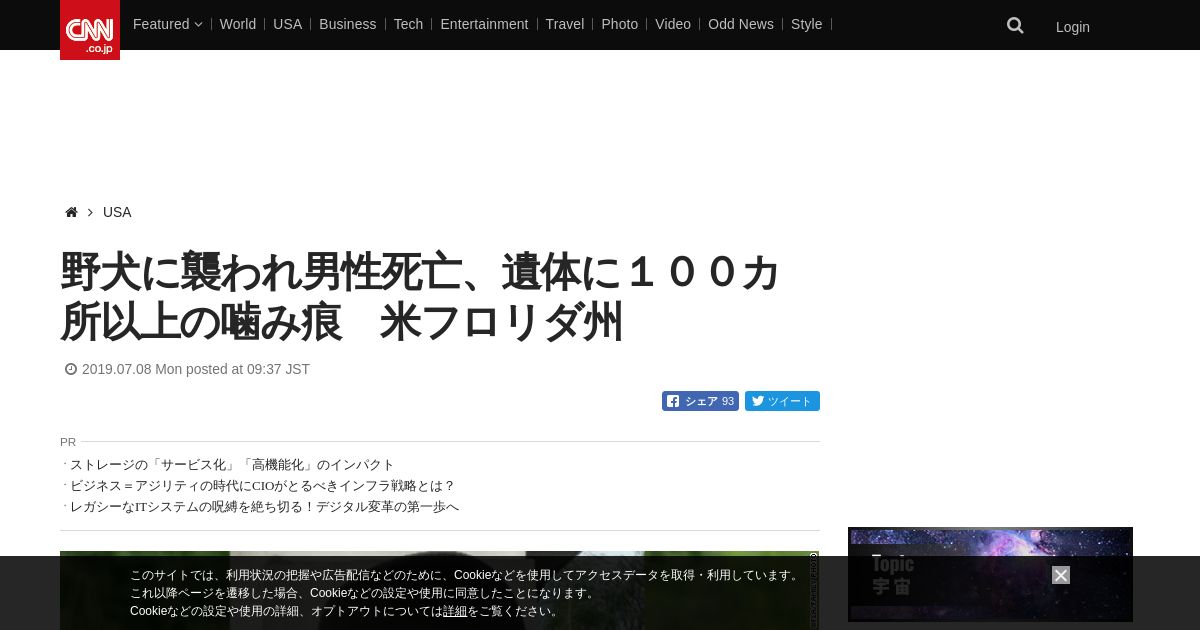Open the Travel section
This screenshot has height=630, width=1200.
pos(565,24)
